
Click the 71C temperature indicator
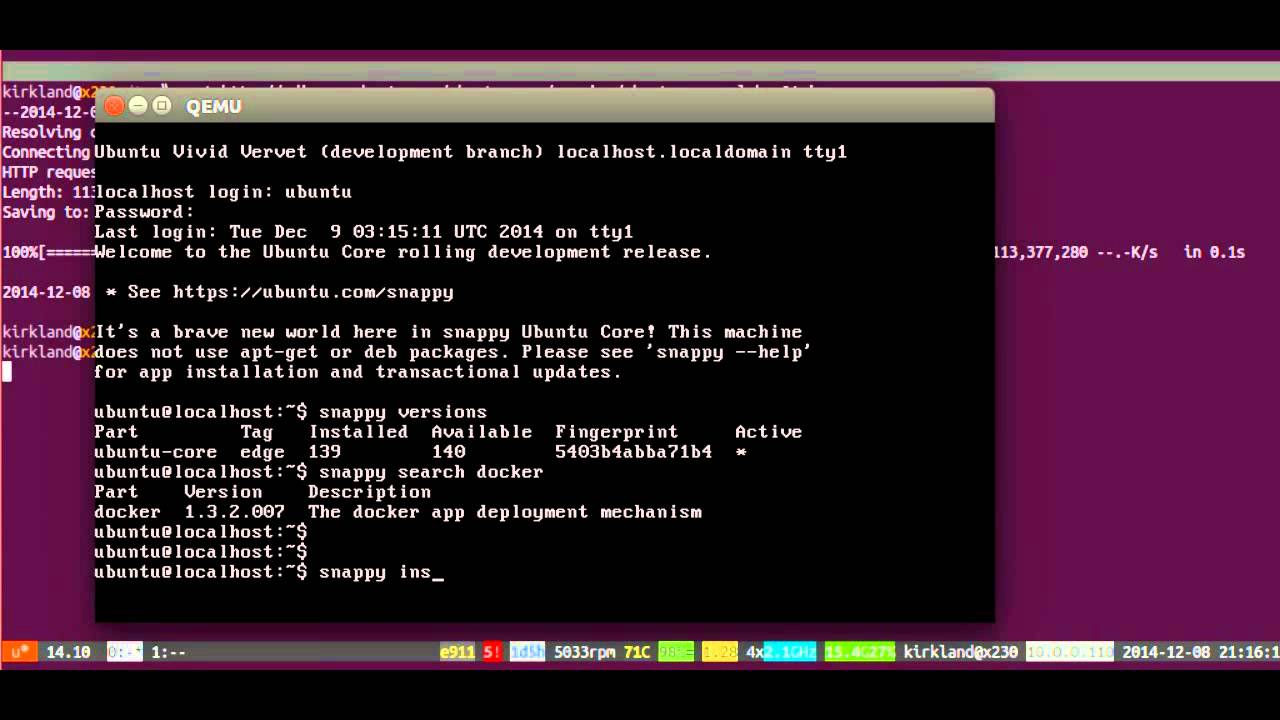(637, 652)
